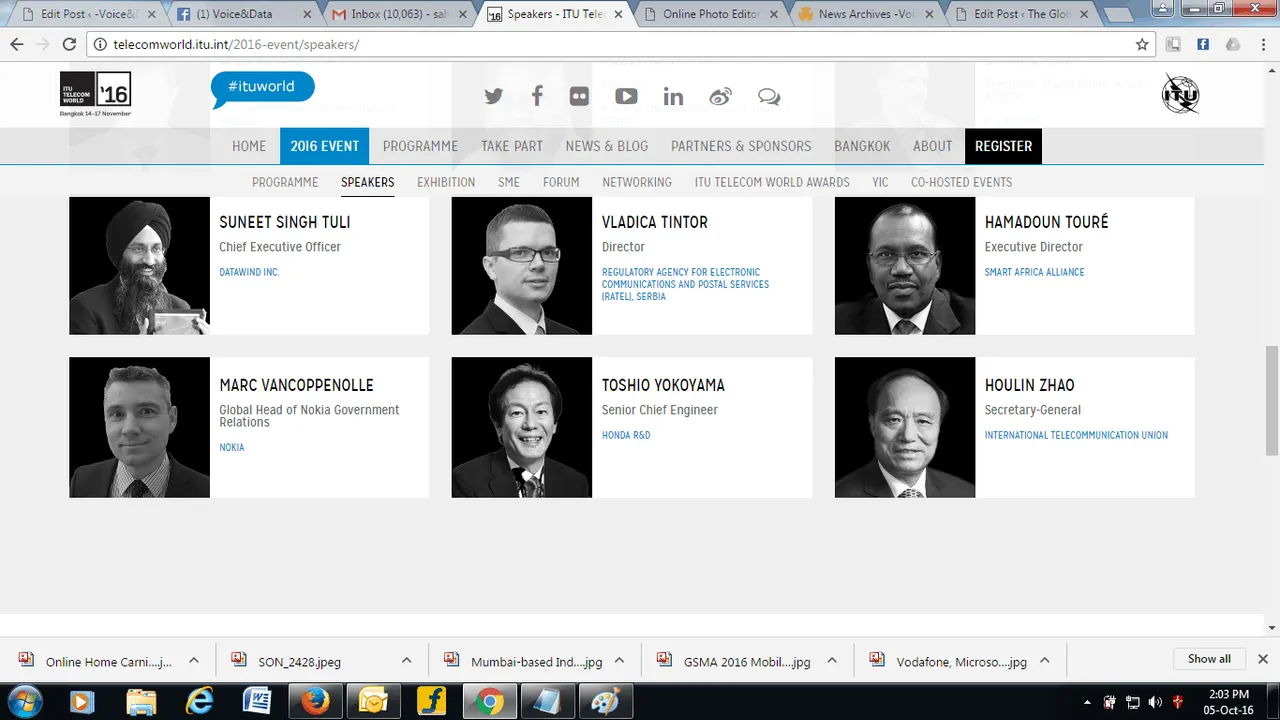Click the #ituworld speech bubble

coord(262,88)
